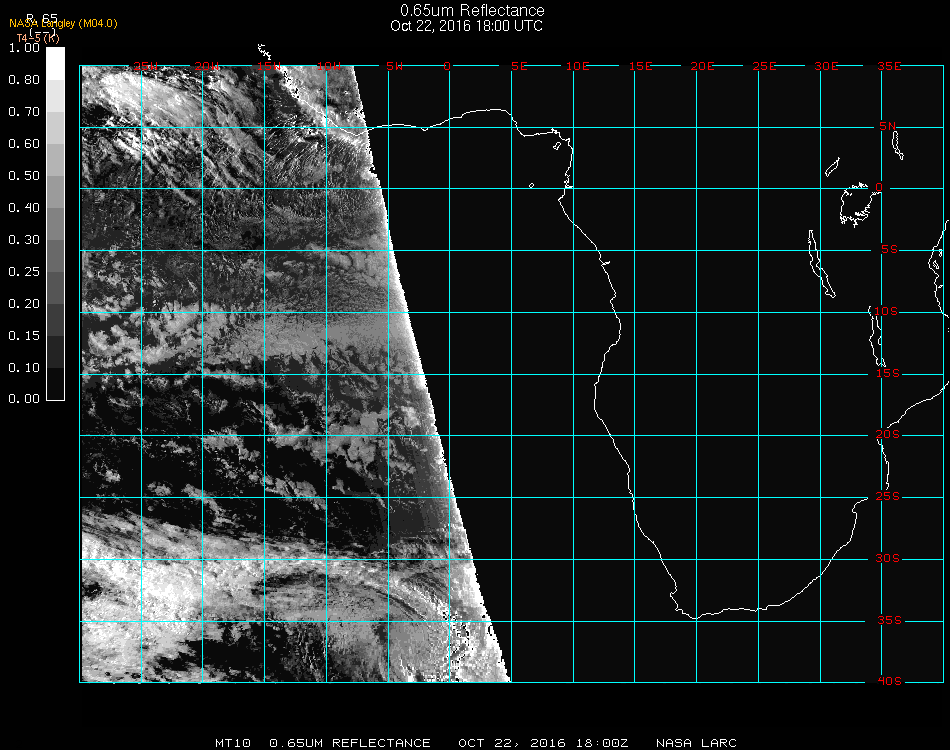Screen dimensions: 950x750
Task: Select the 10S latitude label
Action: pyautogui.click(x=886, y=311)
